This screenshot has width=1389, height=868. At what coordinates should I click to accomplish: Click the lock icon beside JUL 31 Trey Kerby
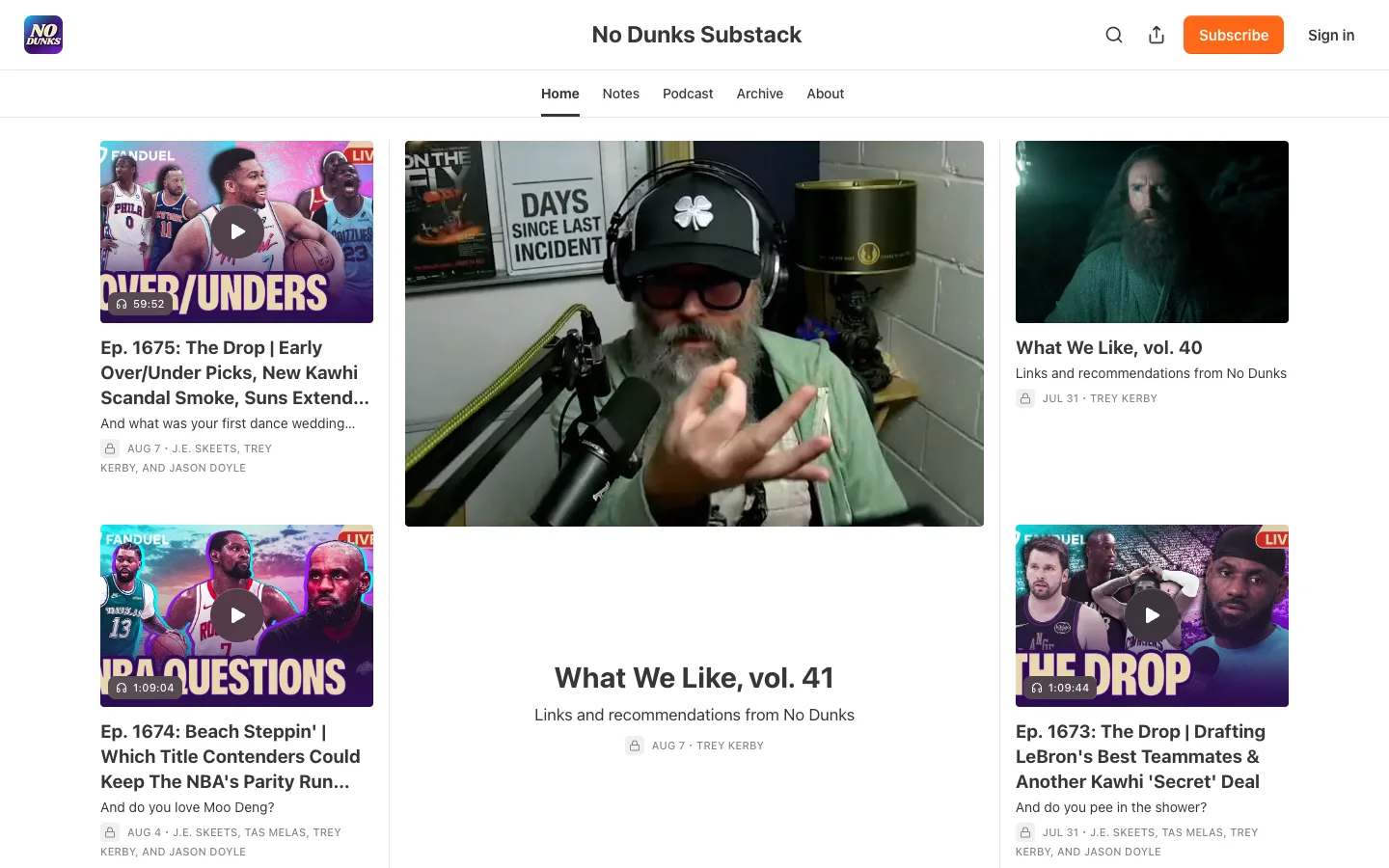1025,398
